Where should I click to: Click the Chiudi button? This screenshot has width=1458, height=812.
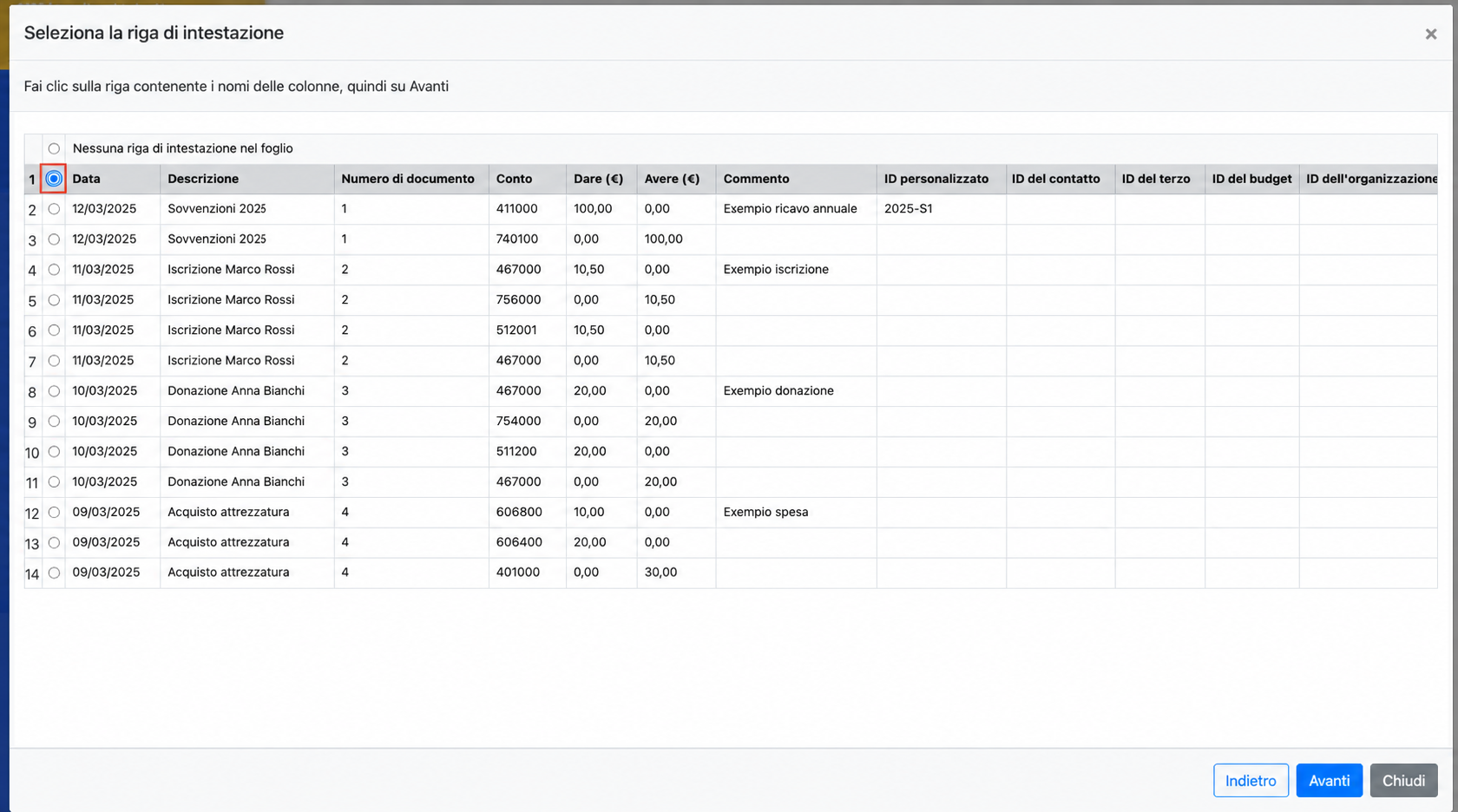[1403, 781]
